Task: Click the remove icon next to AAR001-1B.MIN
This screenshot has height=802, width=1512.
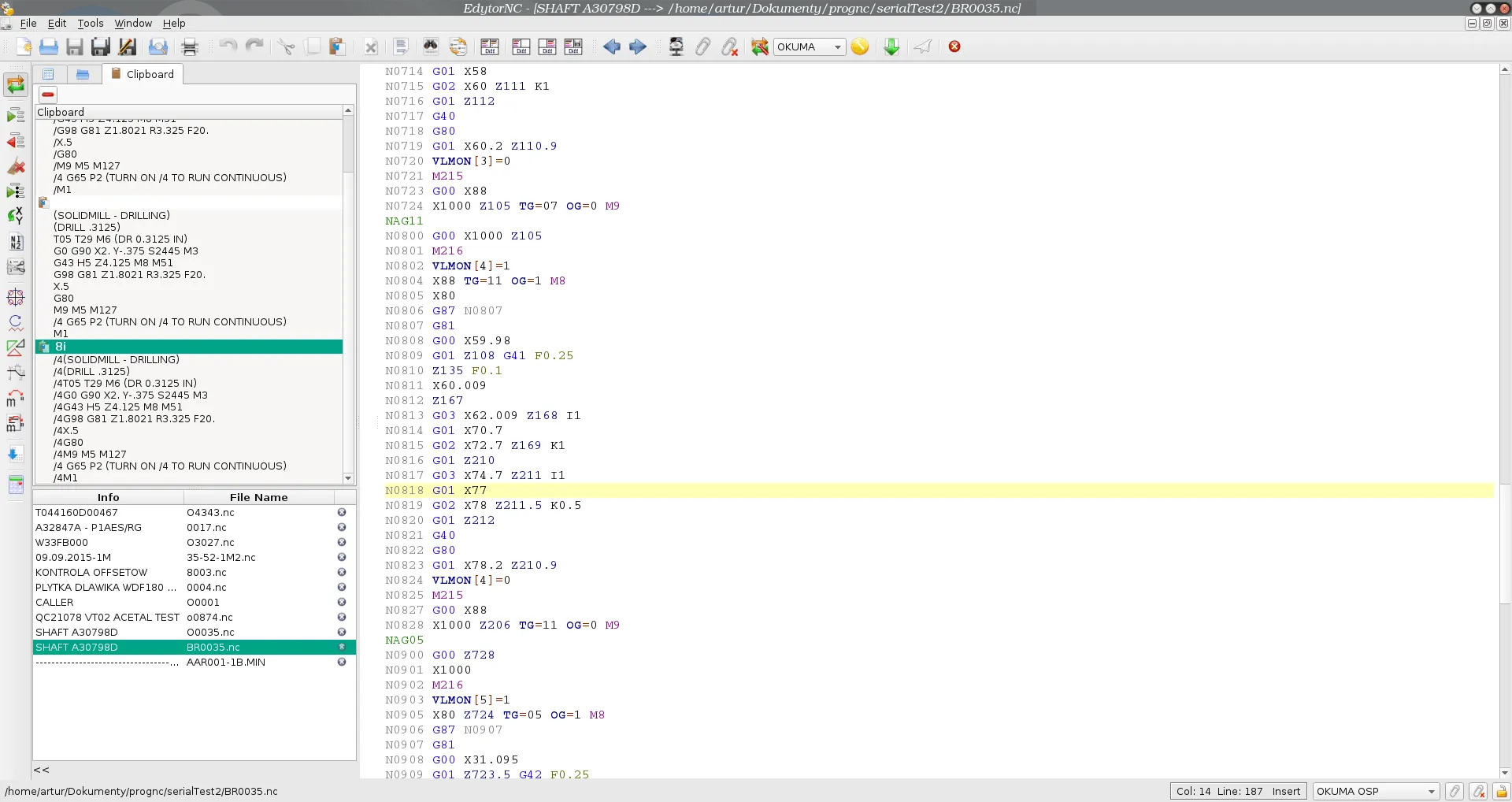Action: pyautogui.click(x=341, y=662)
